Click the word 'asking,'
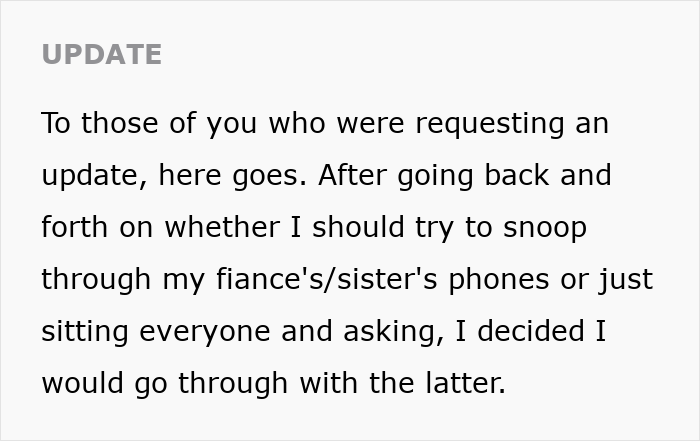 click(394, 332)
